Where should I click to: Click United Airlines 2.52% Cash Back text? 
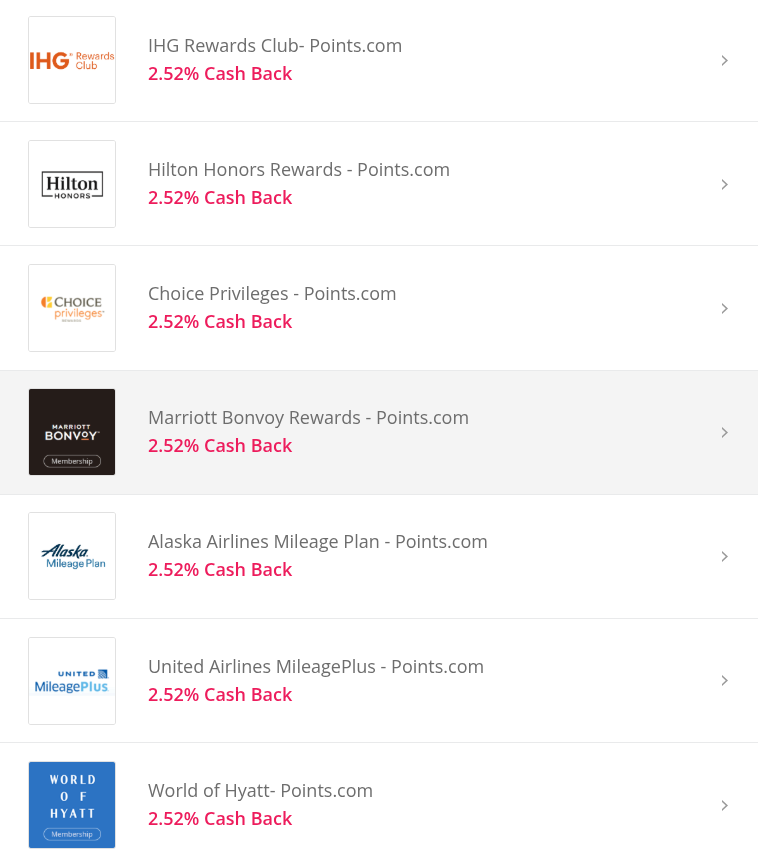click(220, 694)
